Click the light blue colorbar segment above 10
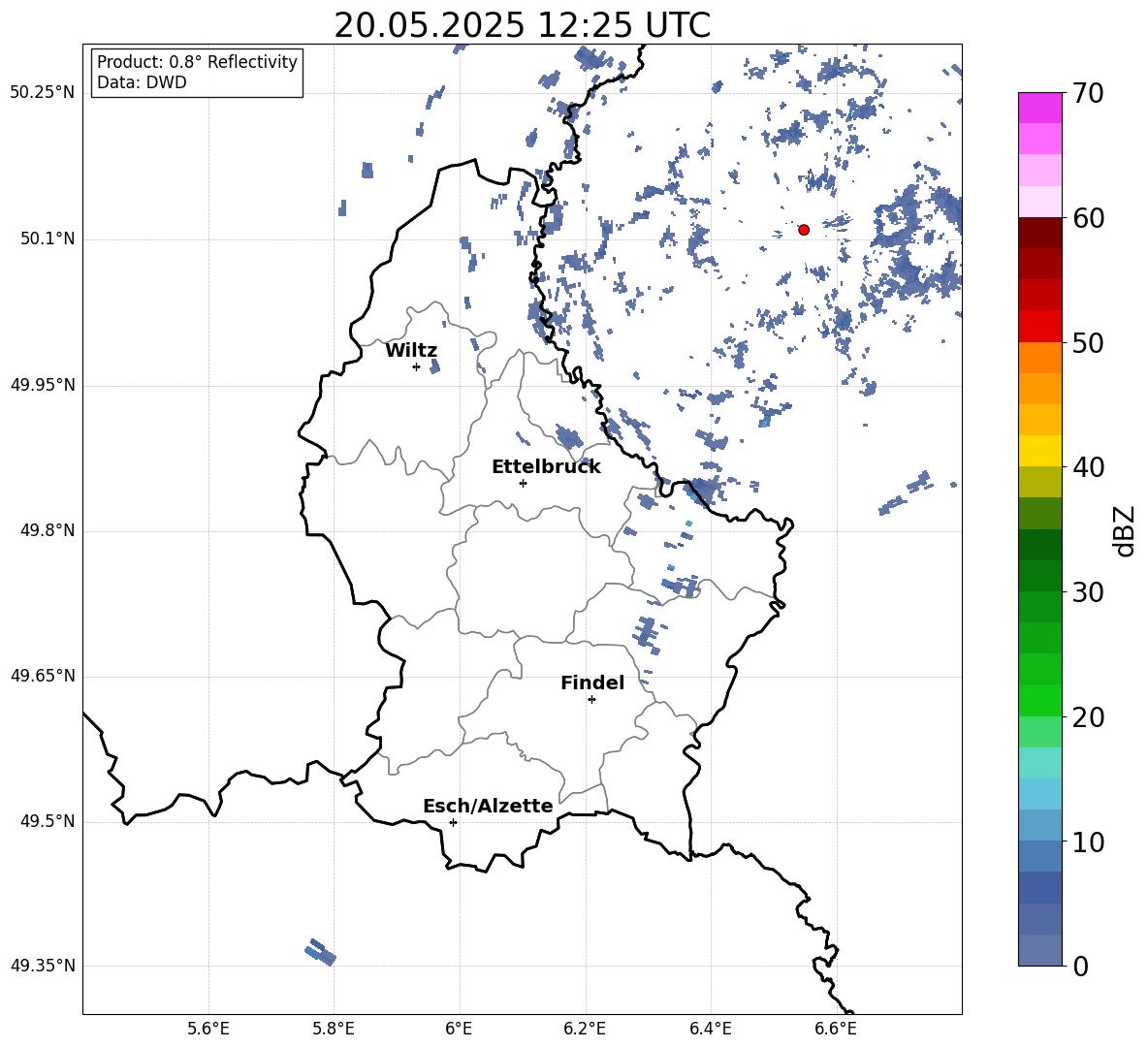Viewport: 1148px width, 1048px height. point(1040,825)
